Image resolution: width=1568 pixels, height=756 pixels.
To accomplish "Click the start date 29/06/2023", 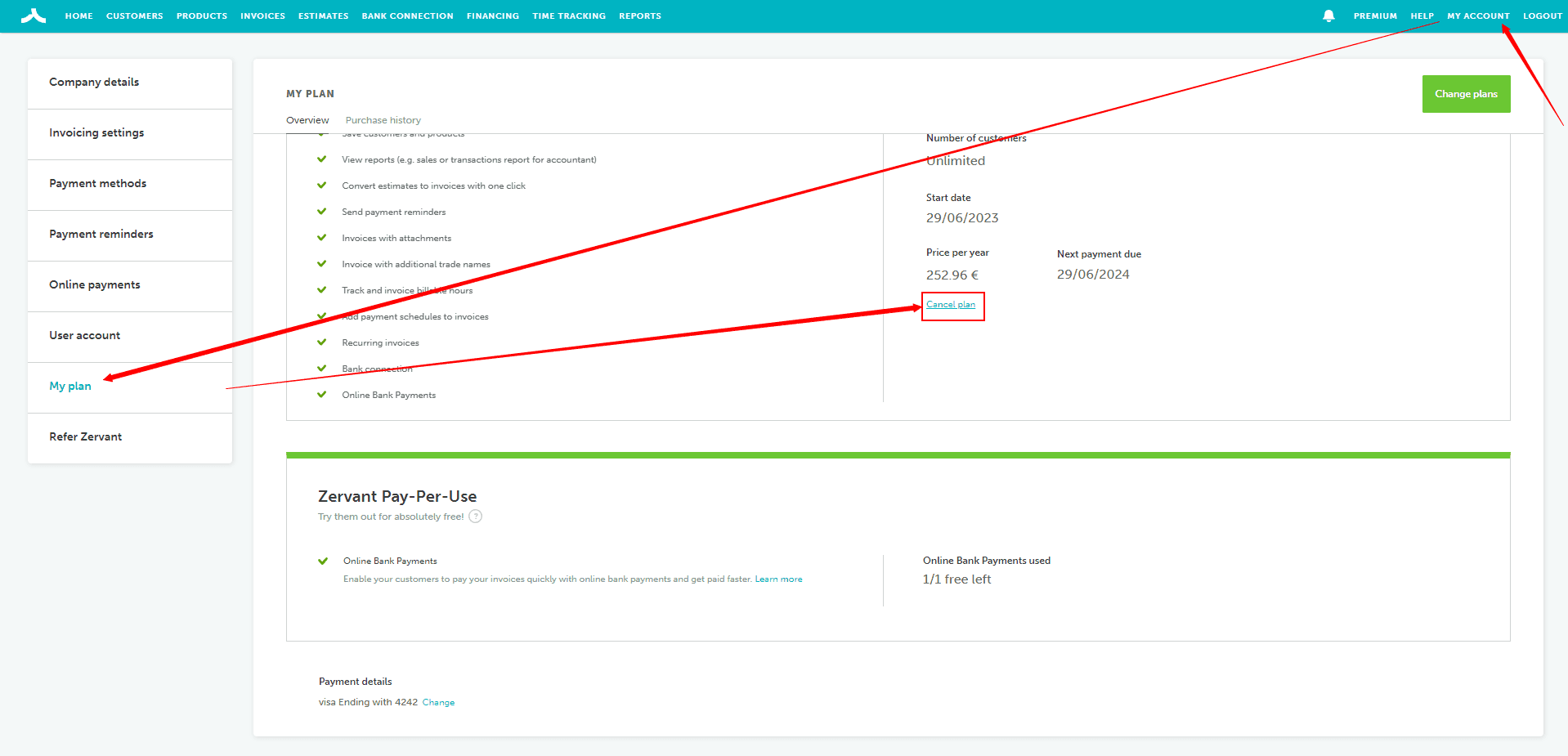I will point(962,218).
